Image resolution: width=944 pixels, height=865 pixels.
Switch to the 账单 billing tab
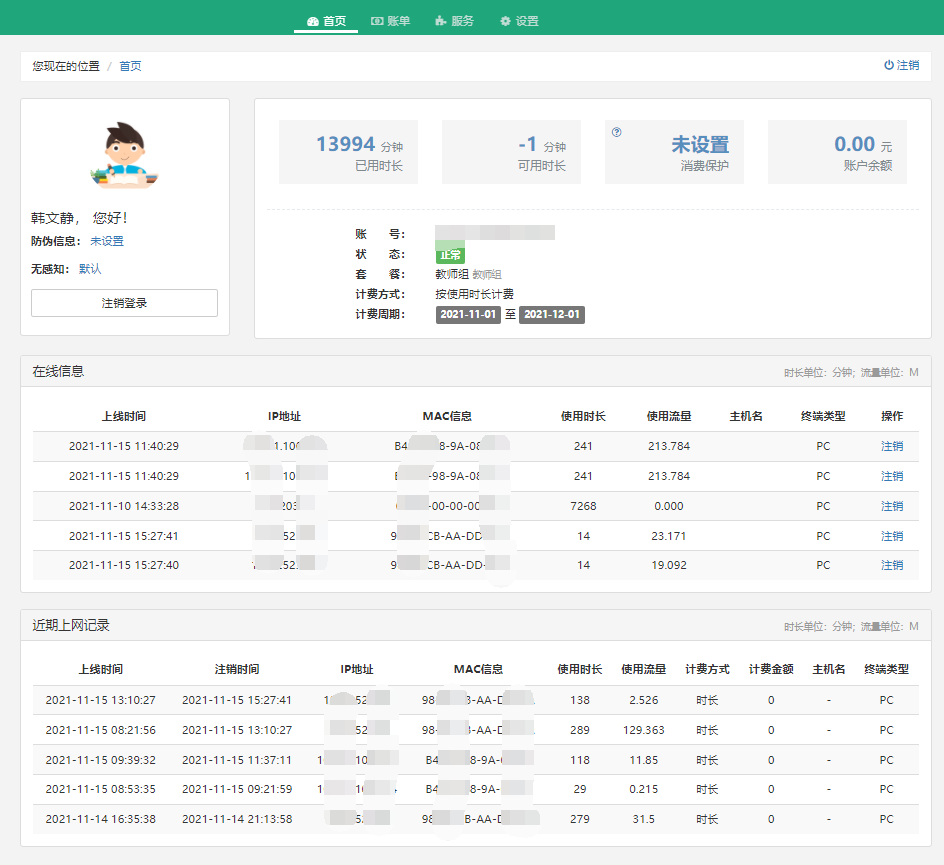[390, 21]
